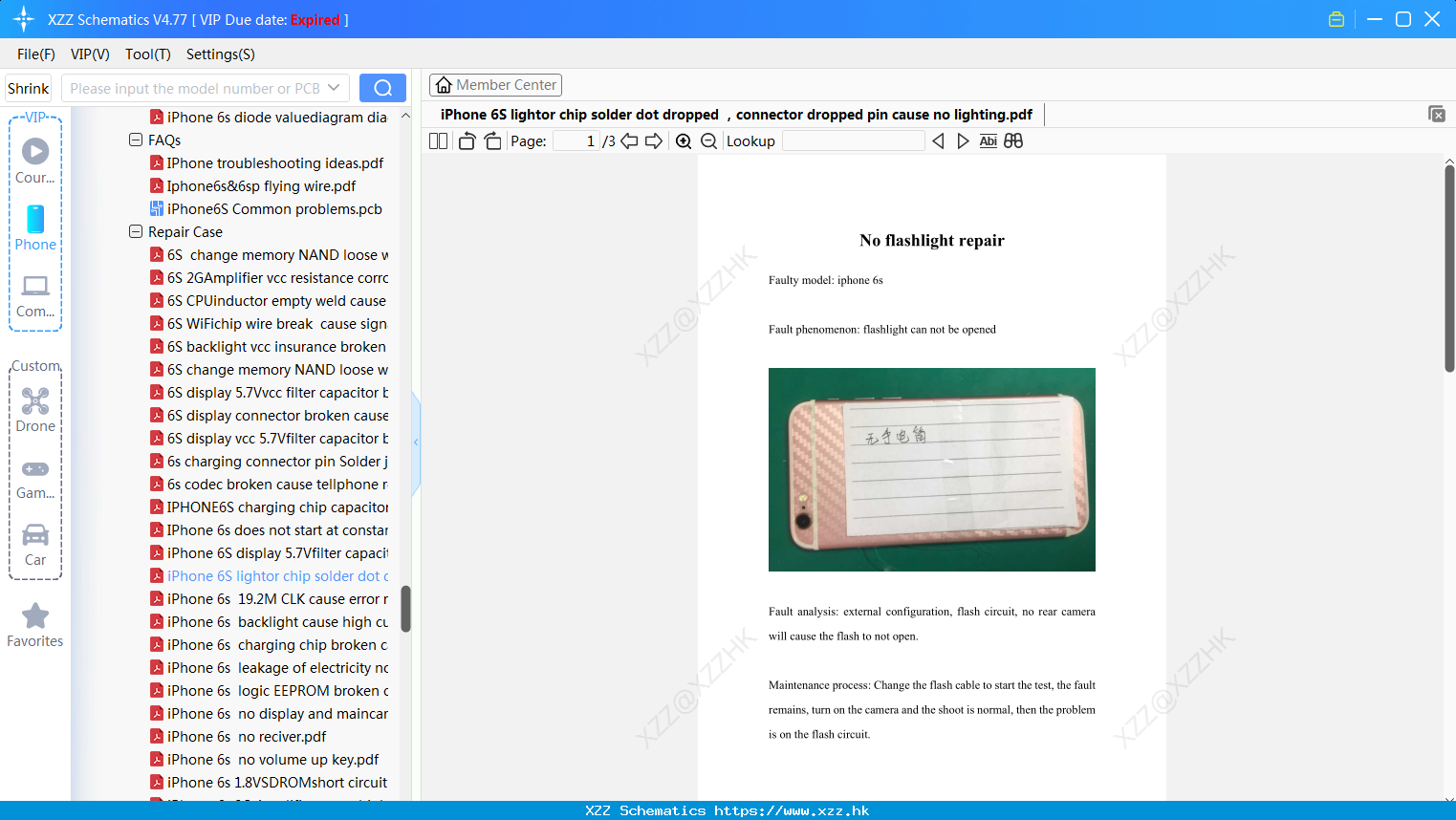Find previous lookup match
This screenshot has width=1456, height=820.
pyautogui.click(x=938, y=141)
